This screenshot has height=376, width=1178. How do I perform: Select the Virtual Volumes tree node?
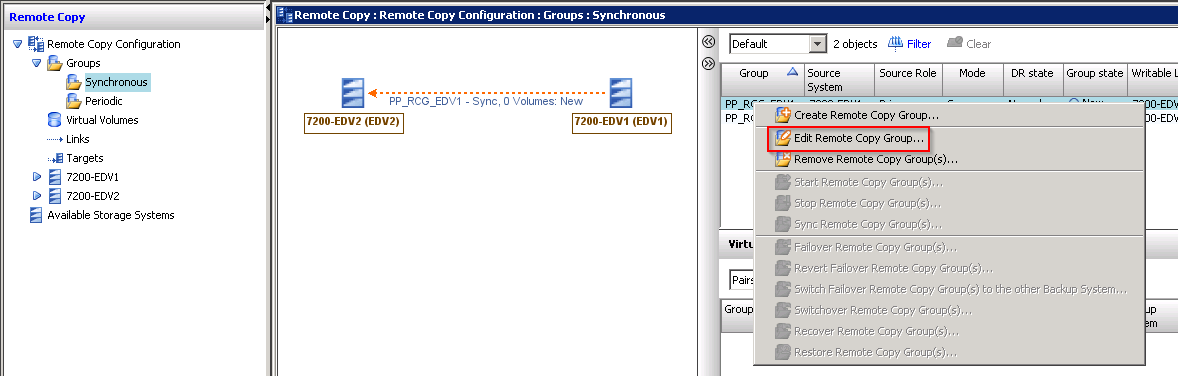pos(92,120)
